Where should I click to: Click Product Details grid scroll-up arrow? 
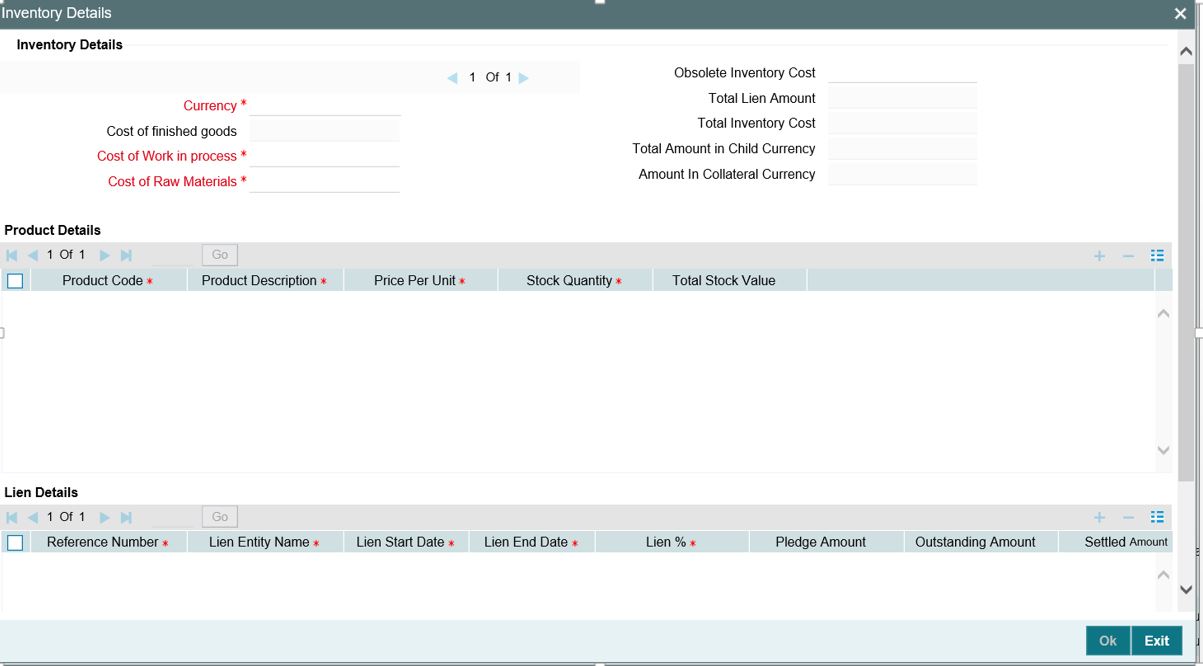click(x=1163, y=313)
